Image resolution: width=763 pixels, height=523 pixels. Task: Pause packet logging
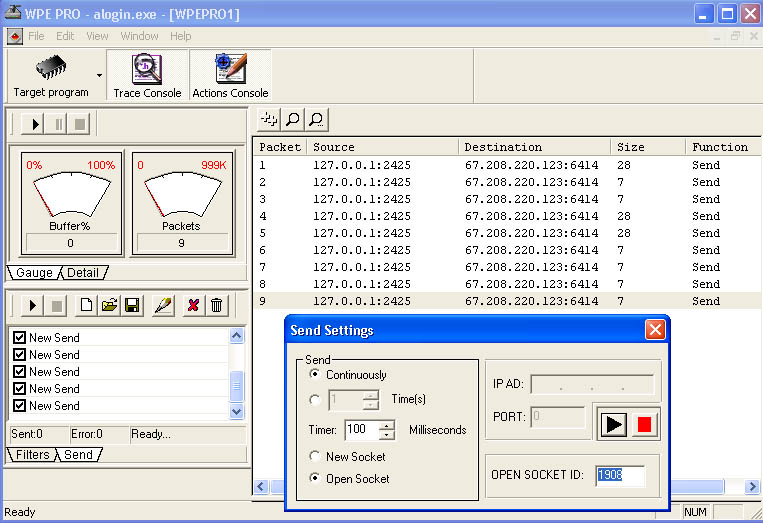point(58,125)
